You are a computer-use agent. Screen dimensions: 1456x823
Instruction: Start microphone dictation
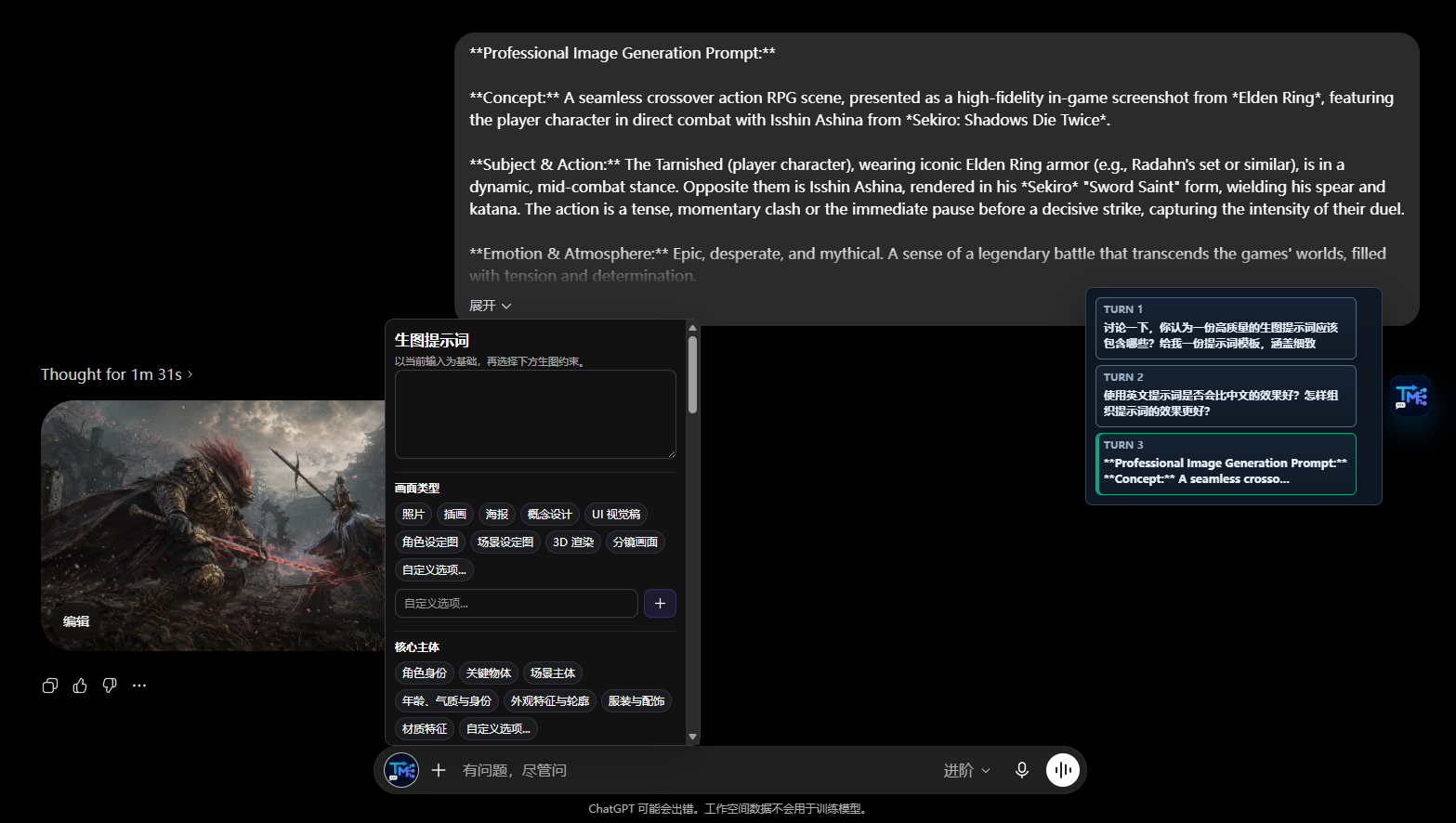point(1021,770)
